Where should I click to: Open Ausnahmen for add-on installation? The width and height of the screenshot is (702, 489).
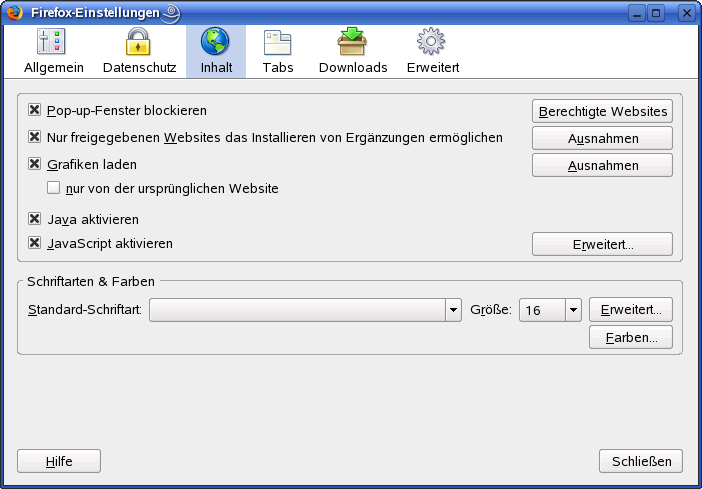[x=602, y=138]
